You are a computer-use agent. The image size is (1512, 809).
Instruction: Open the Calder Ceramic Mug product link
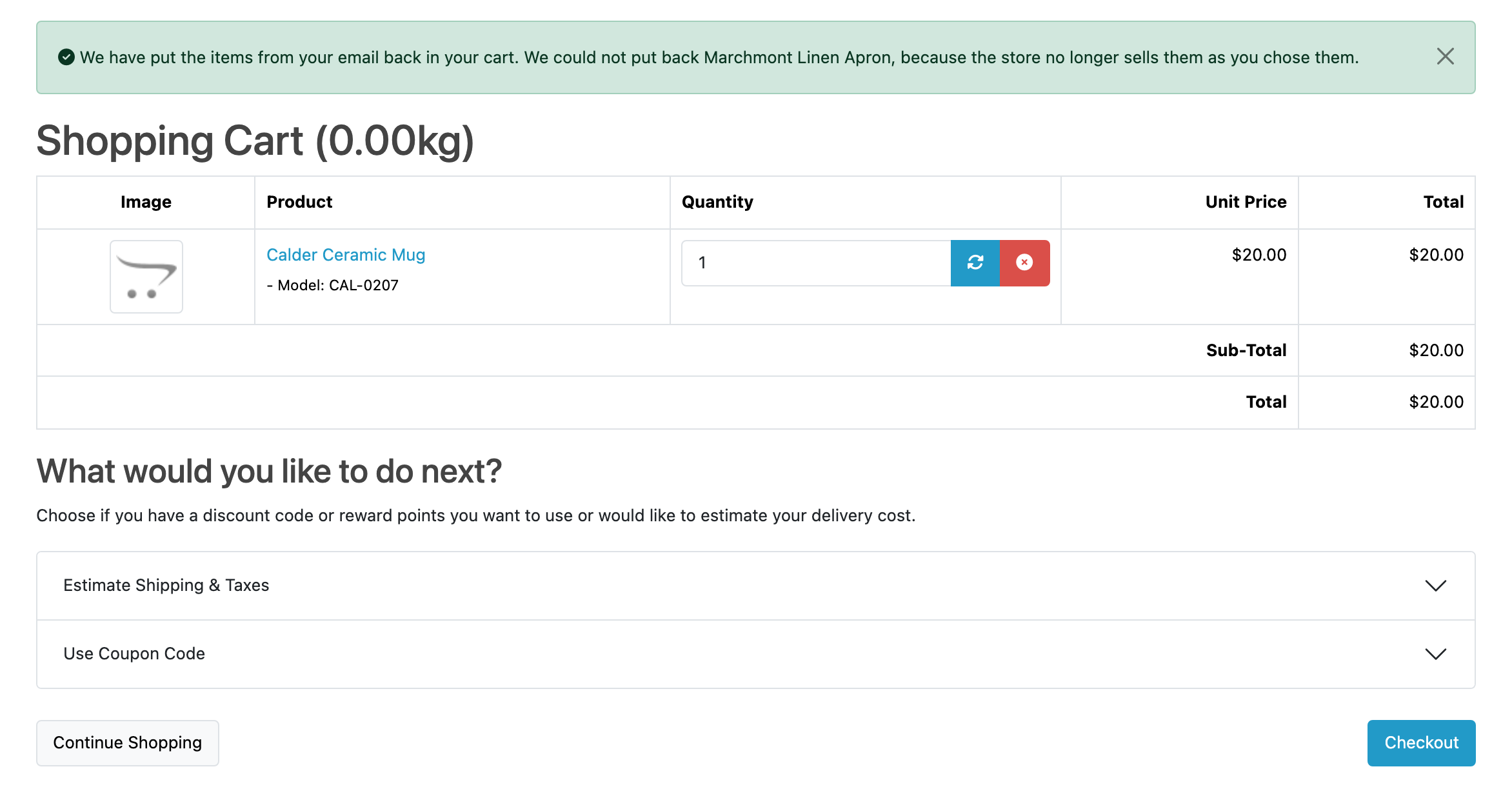[346, 255]
